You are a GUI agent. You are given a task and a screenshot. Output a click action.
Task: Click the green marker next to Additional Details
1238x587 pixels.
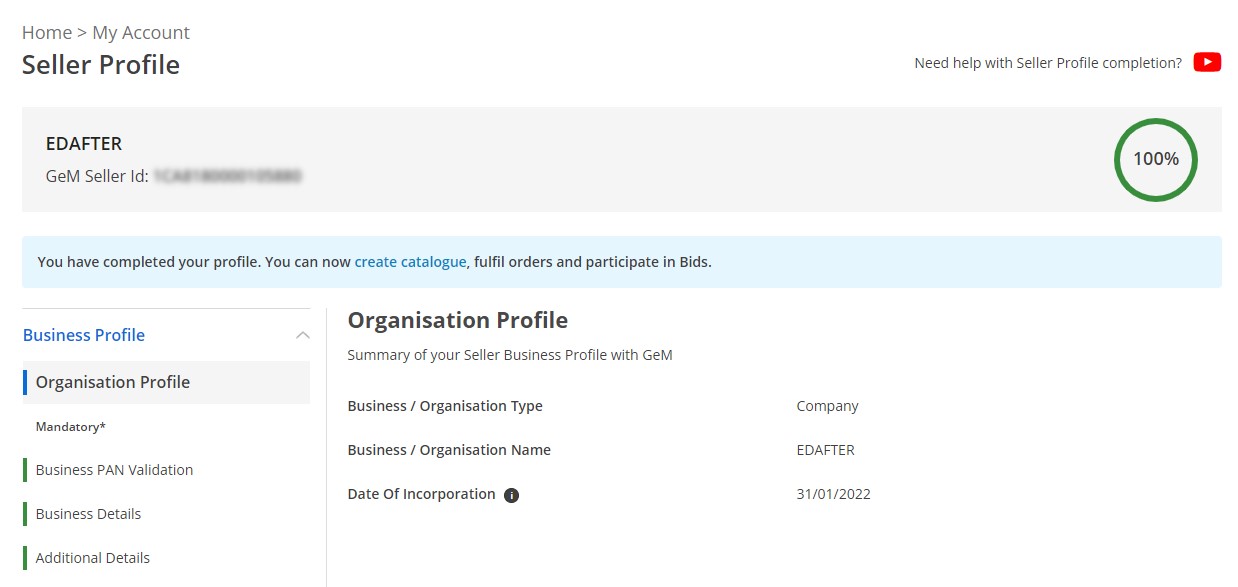[25, 557]
